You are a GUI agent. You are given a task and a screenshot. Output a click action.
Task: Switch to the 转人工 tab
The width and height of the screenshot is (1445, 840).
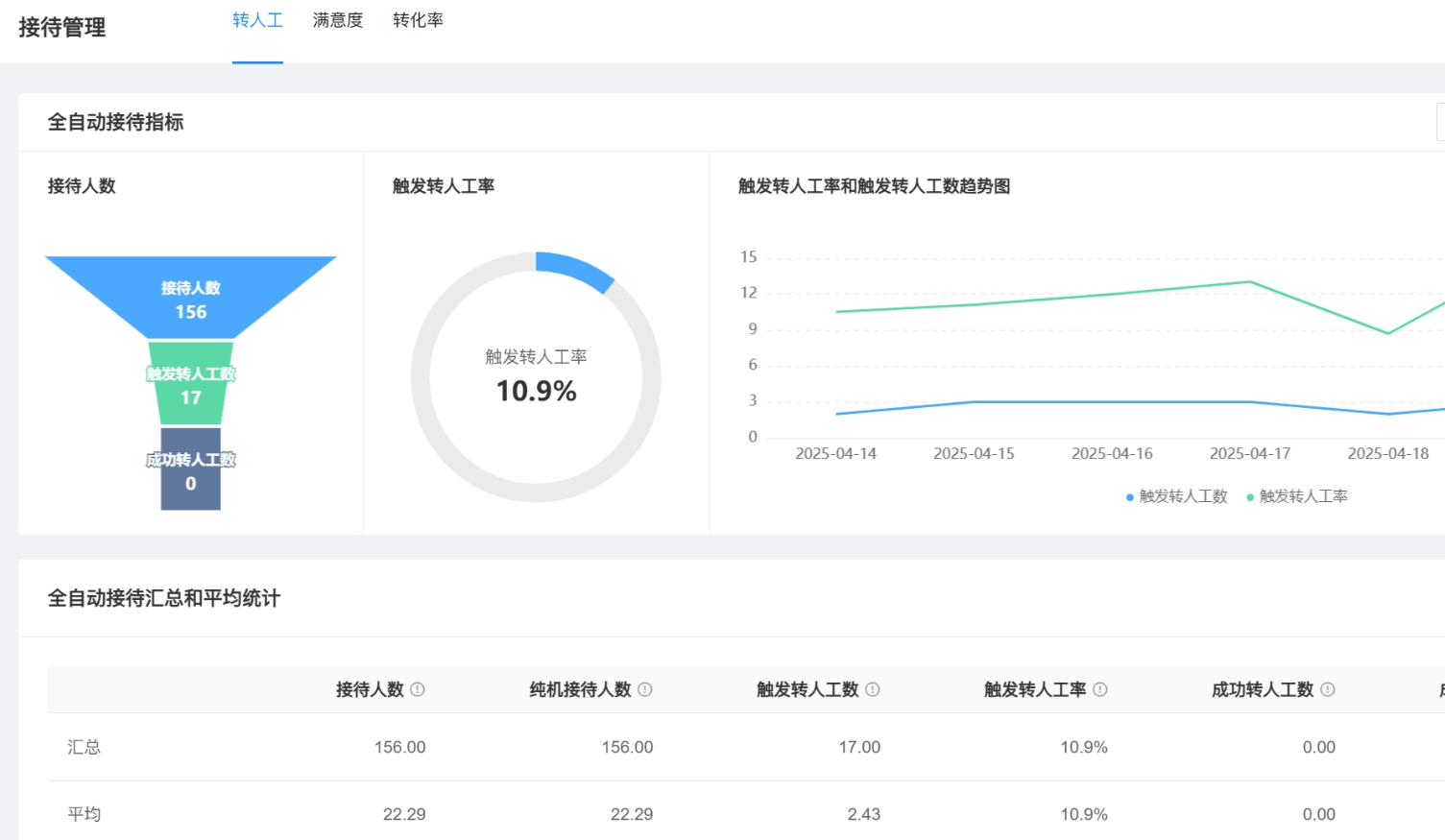coord(257,20)
